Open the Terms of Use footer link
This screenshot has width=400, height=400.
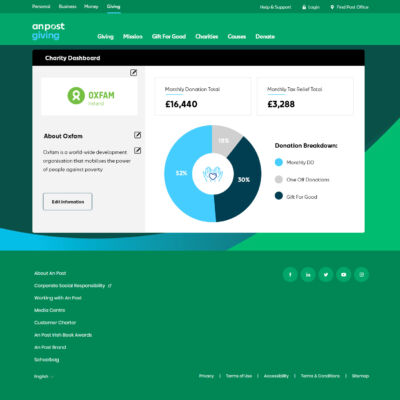click(x=239, y=376)
